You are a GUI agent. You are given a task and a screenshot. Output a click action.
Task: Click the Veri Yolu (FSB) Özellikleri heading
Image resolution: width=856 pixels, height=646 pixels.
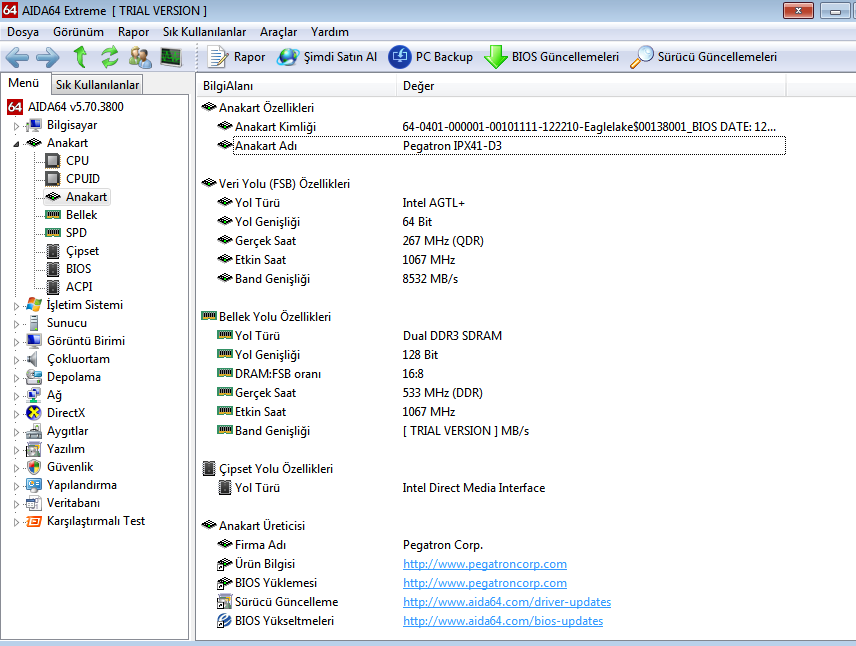(x=284, y=183)
